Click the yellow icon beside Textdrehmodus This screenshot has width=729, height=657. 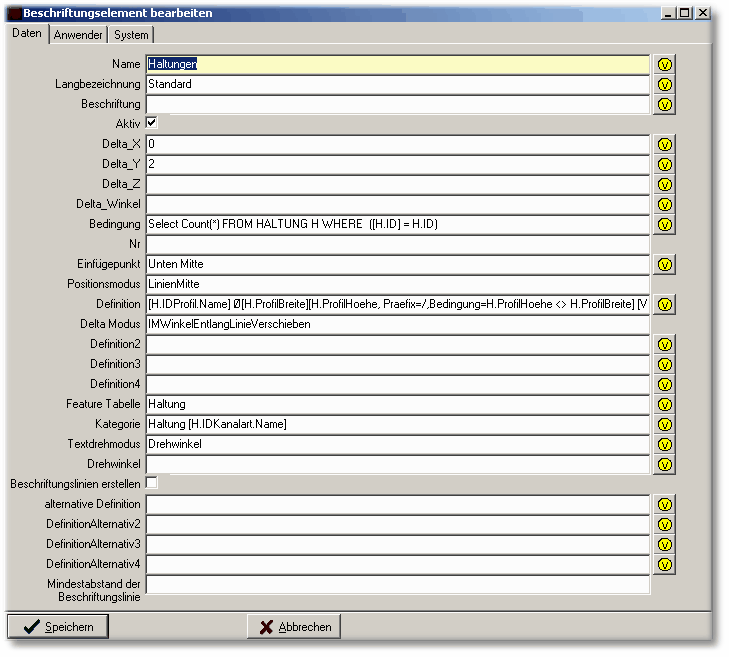point(664,444)
